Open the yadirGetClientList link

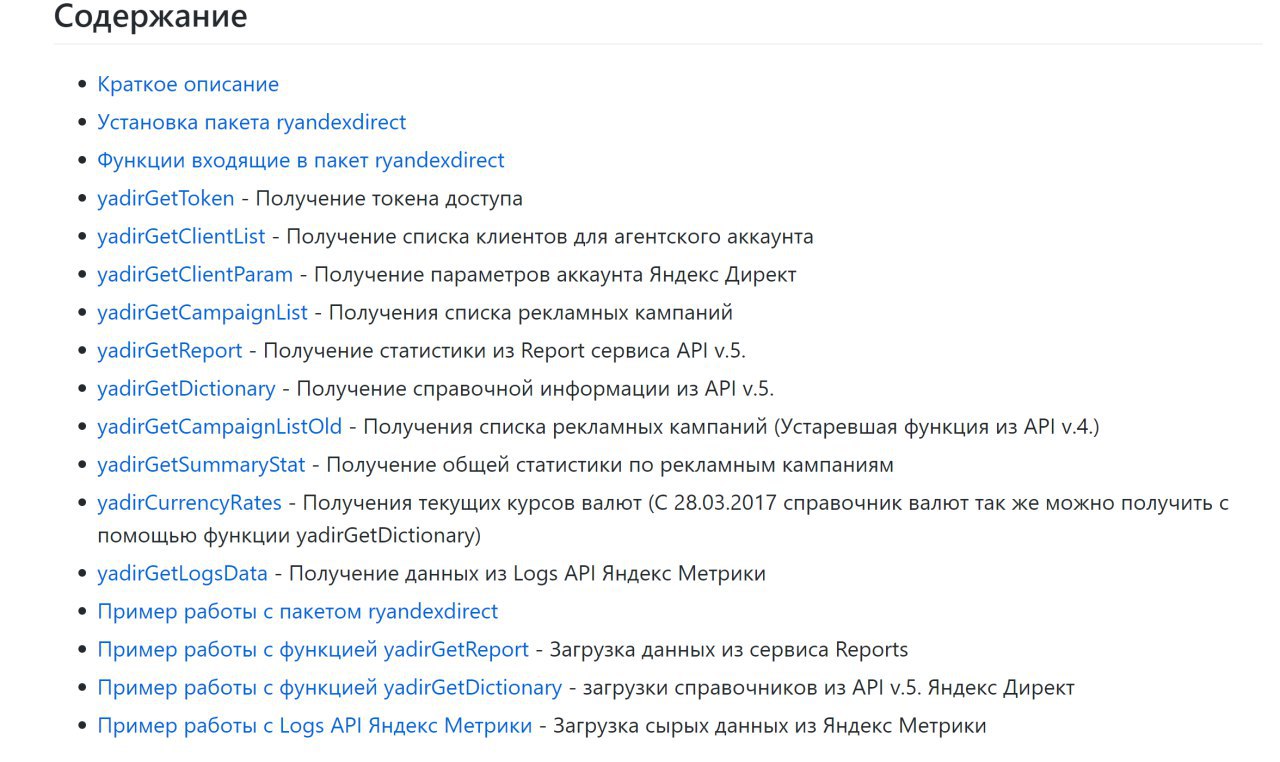[181, 236]
